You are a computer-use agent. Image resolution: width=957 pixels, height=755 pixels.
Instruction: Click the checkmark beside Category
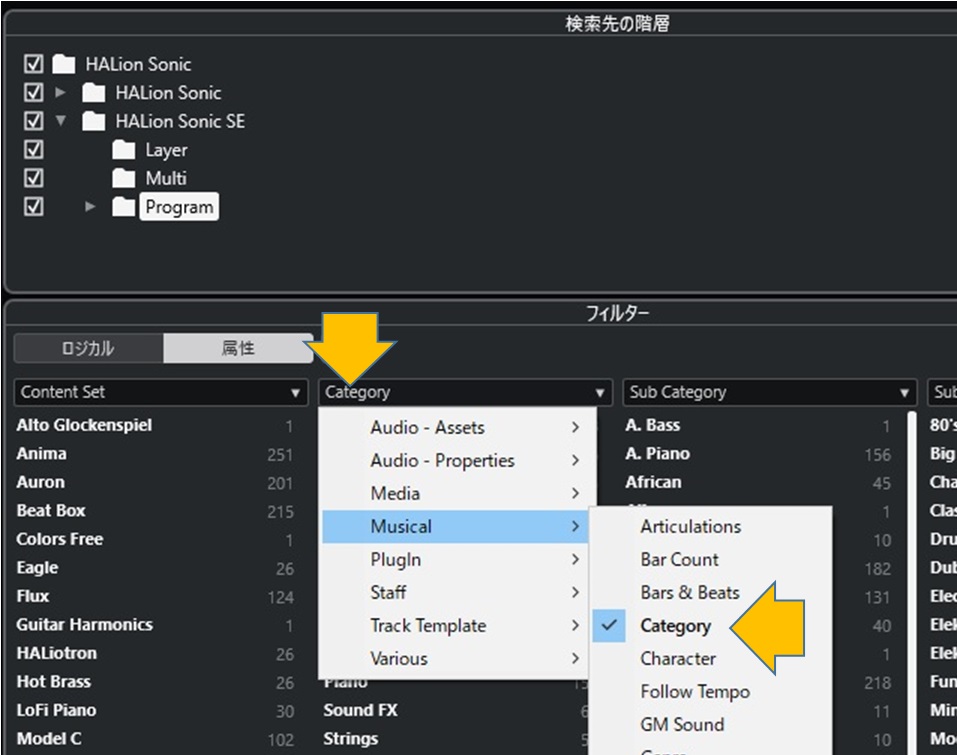[x=609, y=626]
